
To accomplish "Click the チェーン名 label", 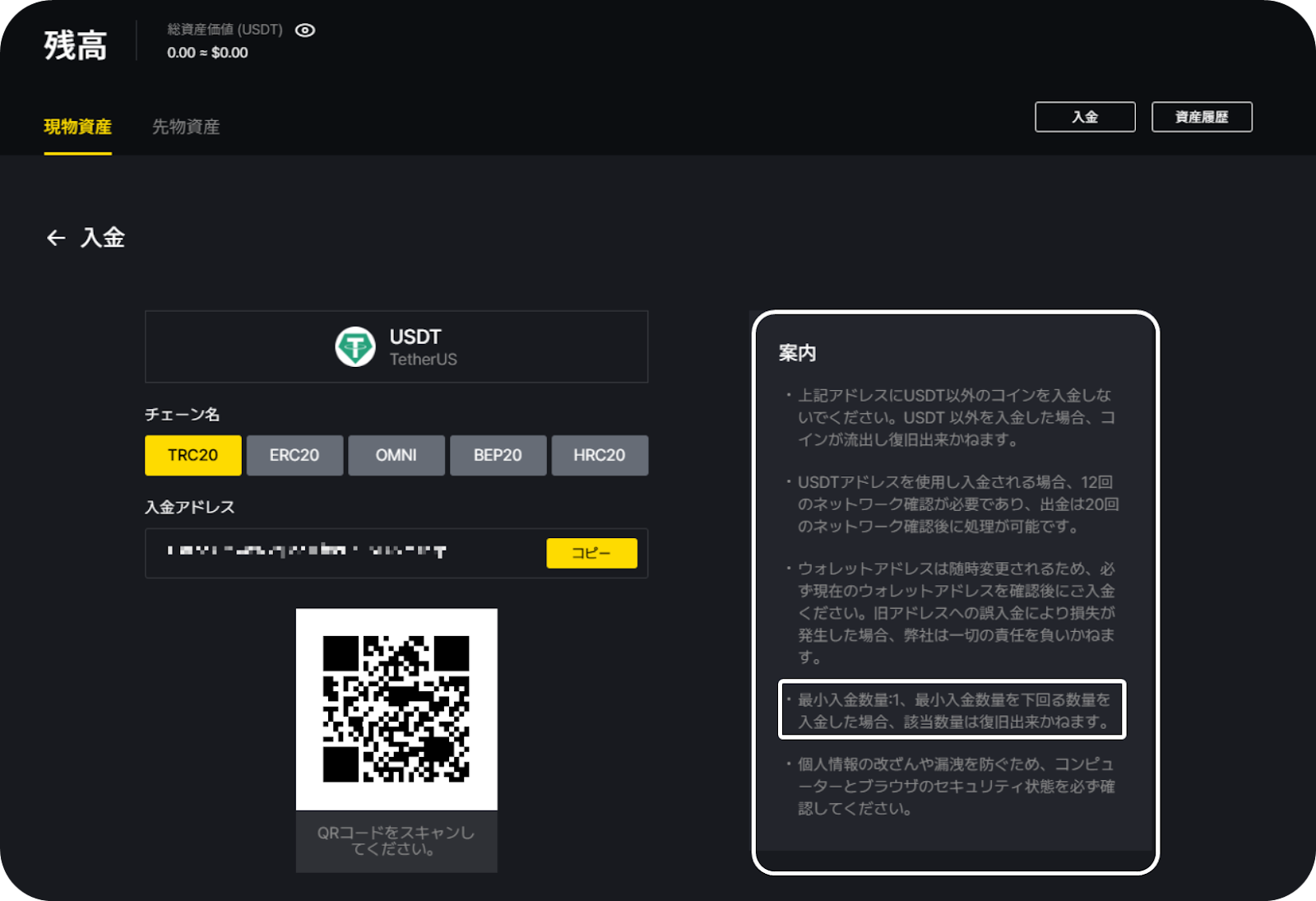I will point(183,414).
